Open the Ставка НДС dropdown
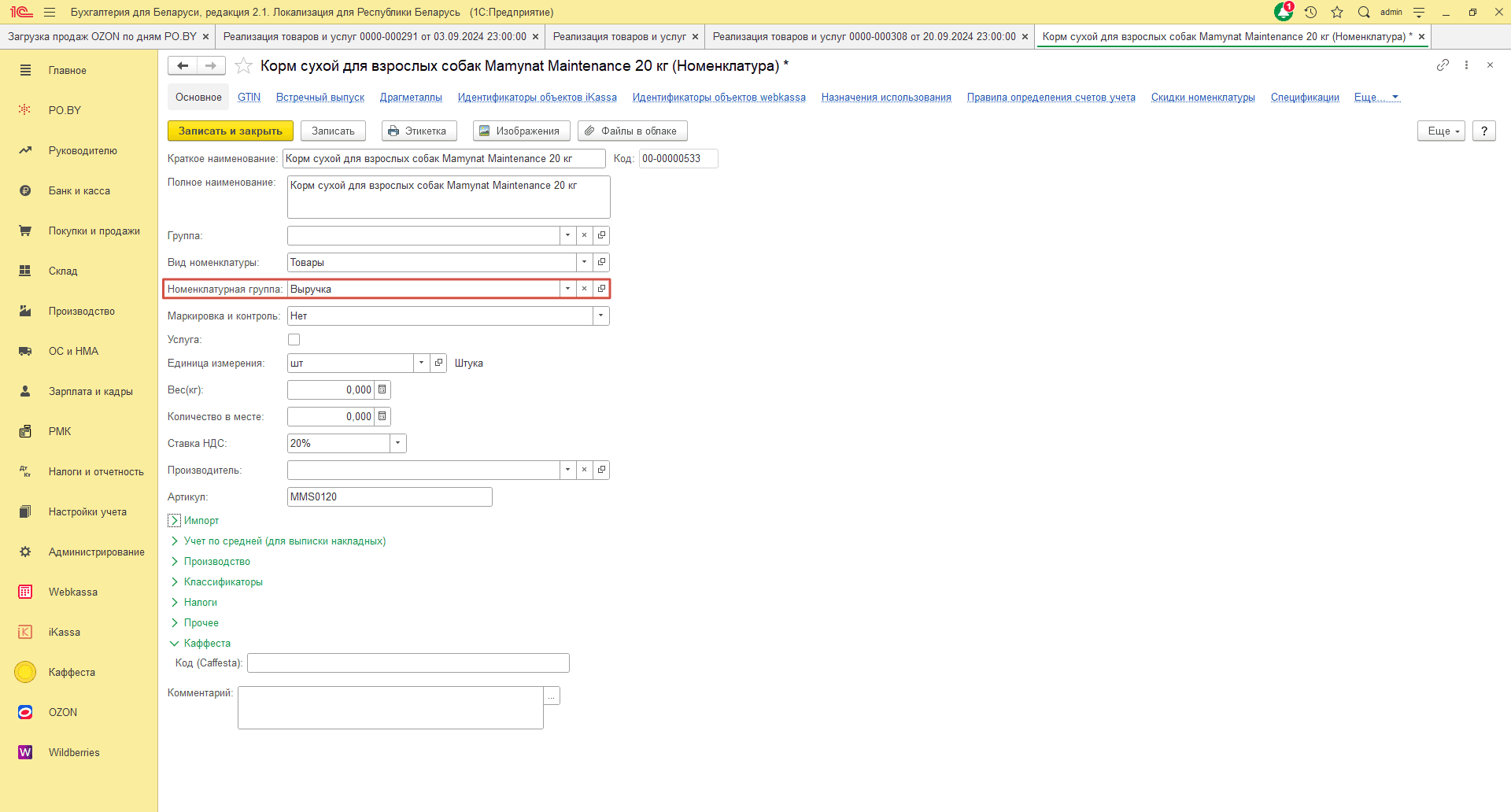 [x=398, y=443]
